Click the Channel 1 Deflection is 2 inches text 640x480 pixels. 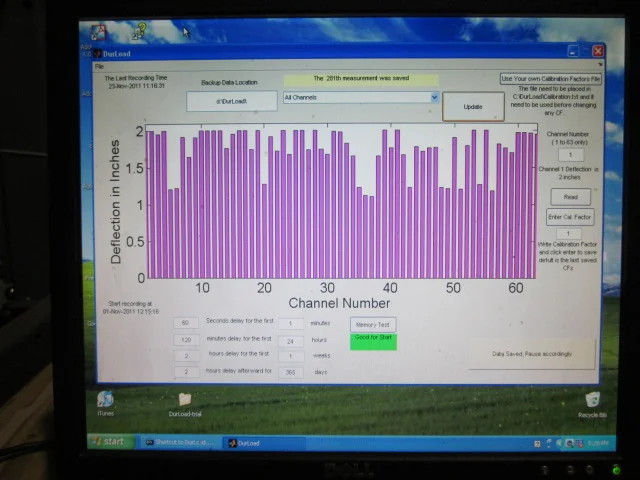tap(569, 173)
